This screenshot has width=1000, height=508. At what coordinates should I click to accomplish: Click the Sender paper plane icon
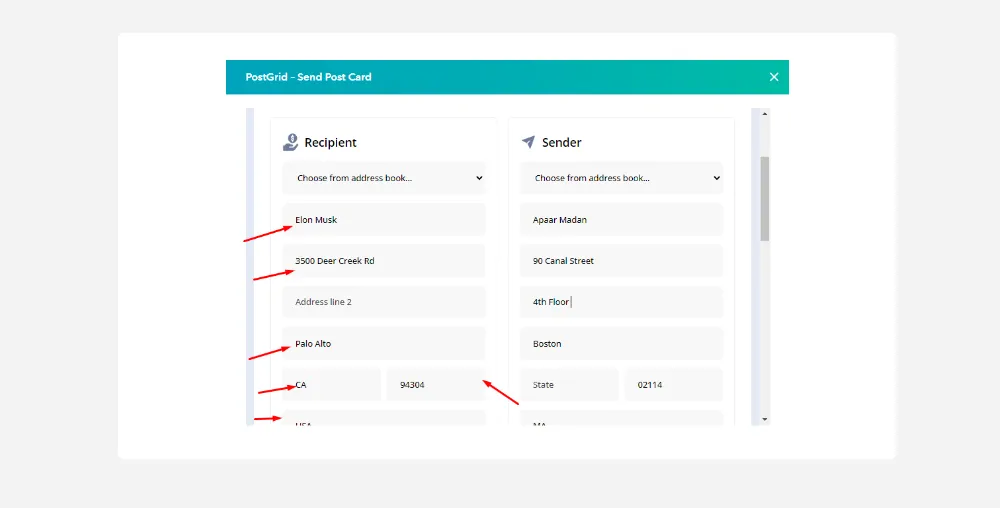click(x=528, y=142)
